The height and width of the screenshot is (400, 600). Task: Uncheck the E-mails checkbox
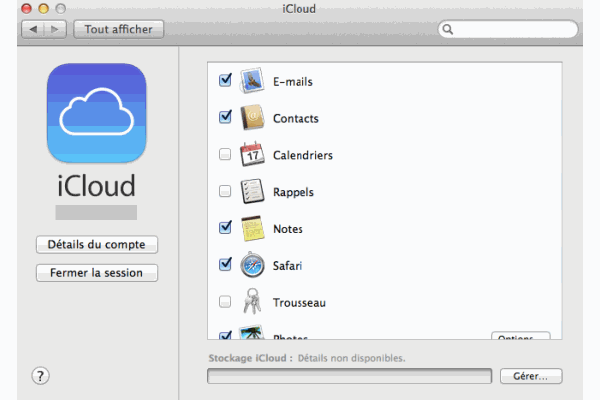225,80
